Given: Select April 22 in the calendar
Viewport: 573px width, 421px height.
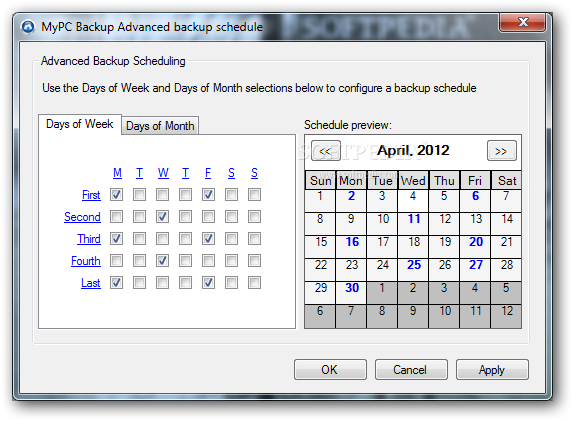Looking at the screenshot, I should coord(320,270).
